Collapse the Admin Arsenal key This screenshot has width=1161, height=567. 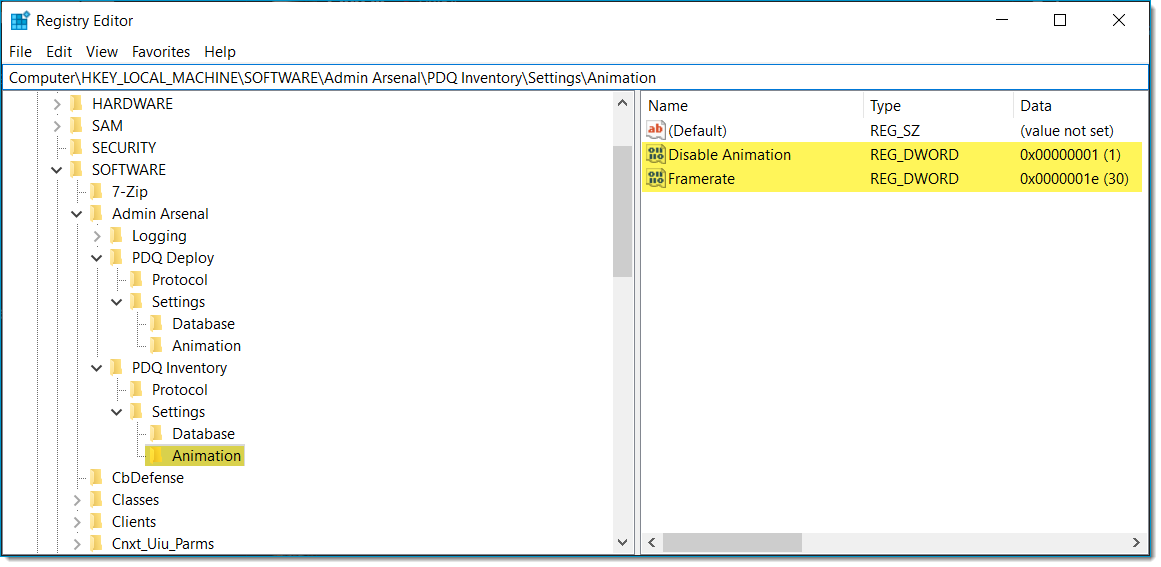77,215
